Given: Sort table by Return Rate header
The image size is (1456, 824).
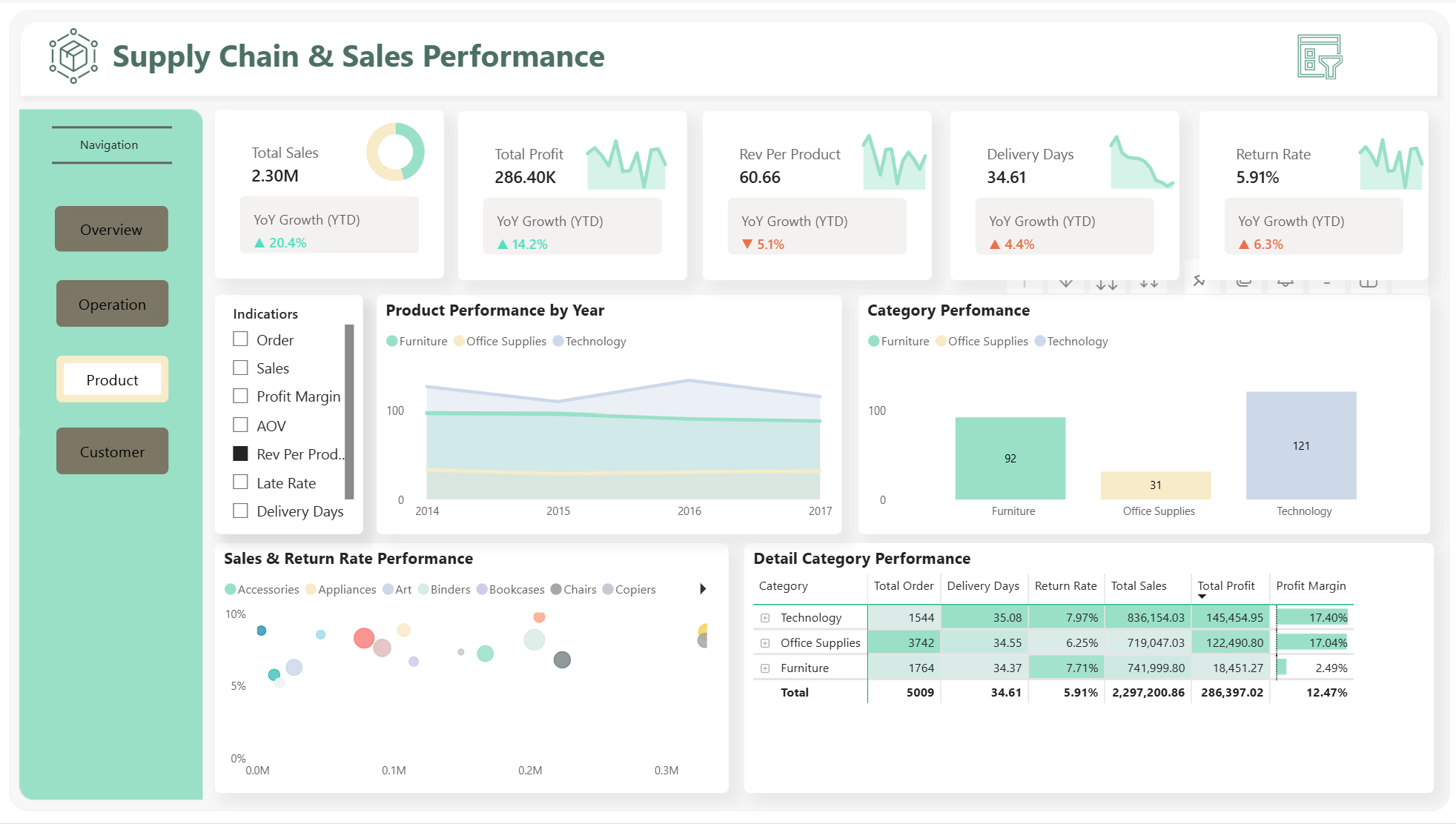Looking at the screenshot, I should (x=1065, y=585).
